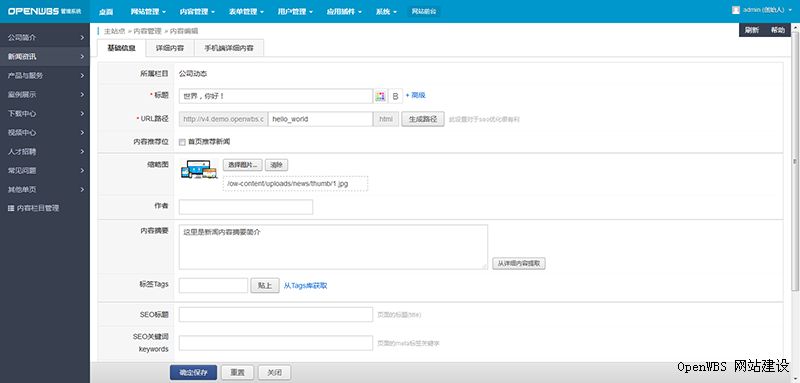
Task: Click the news thumbnail preview image
Action: [199, 169]
